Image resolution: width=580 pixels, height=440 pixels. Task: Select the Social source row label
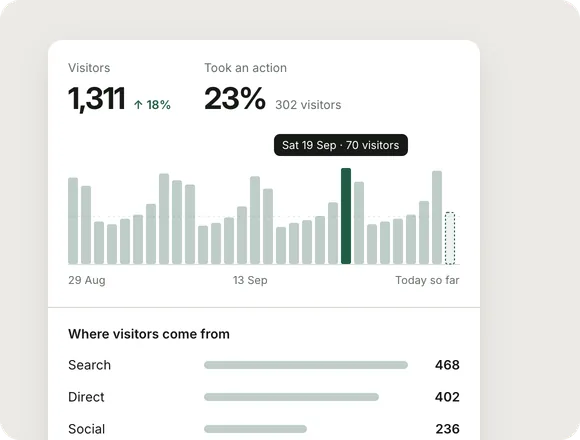pyautogui.click(x=87, y=429)
